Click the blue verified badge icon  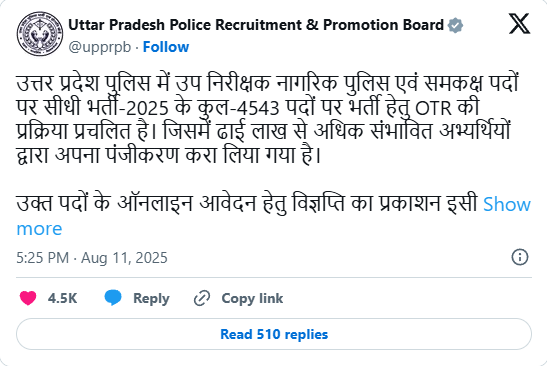point(455,25)
